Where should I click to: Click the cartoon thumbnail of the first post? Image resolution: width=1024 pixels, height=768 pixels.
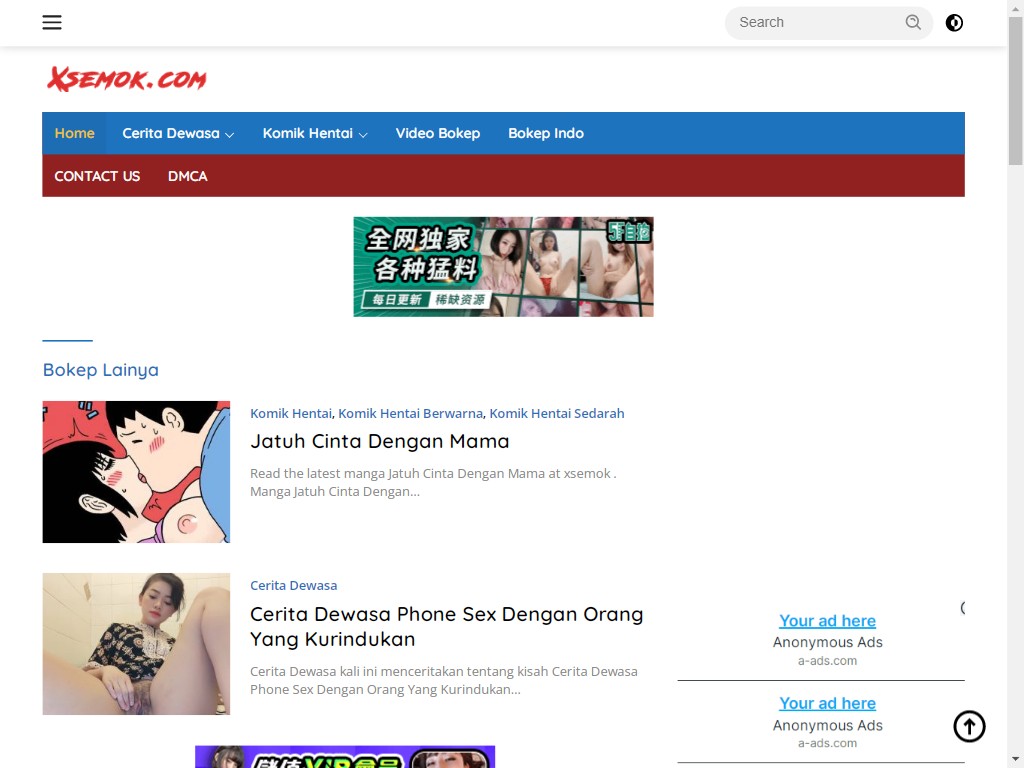(x=136, y=472)
